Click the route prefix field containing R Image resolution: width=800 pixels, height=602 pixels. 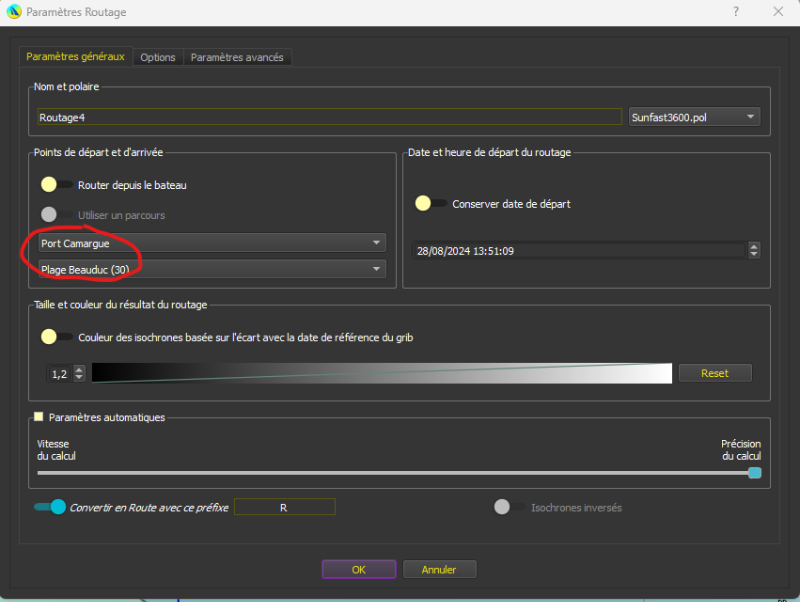(285, 507)
